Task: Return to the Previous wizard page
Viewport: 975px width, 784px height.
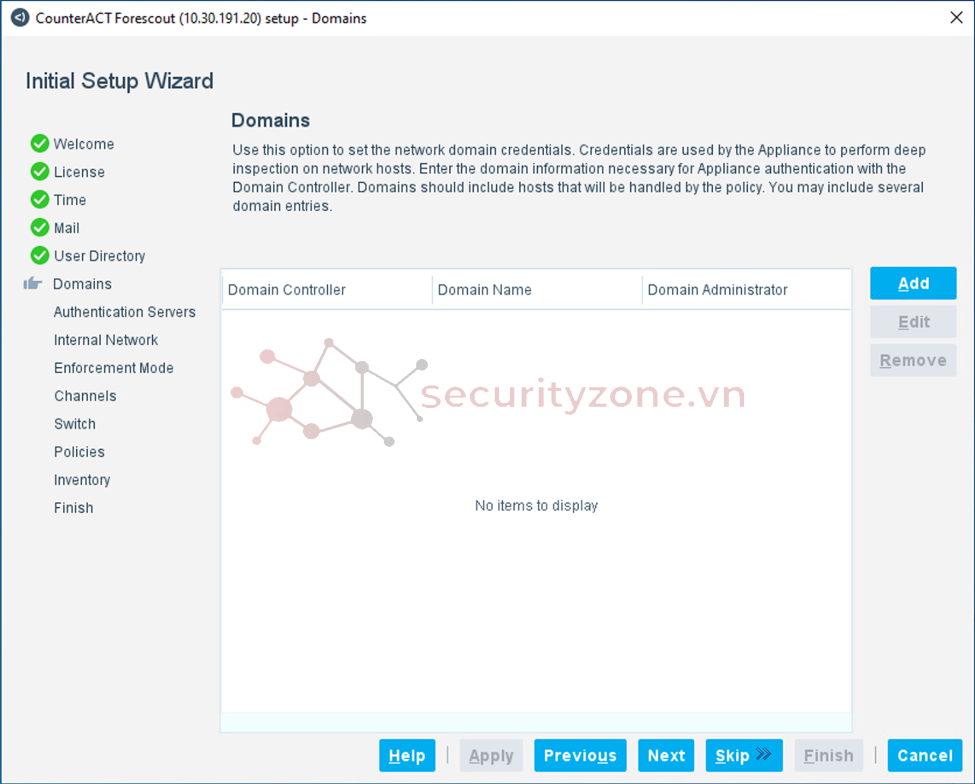Action: click(x=580, y=755)
